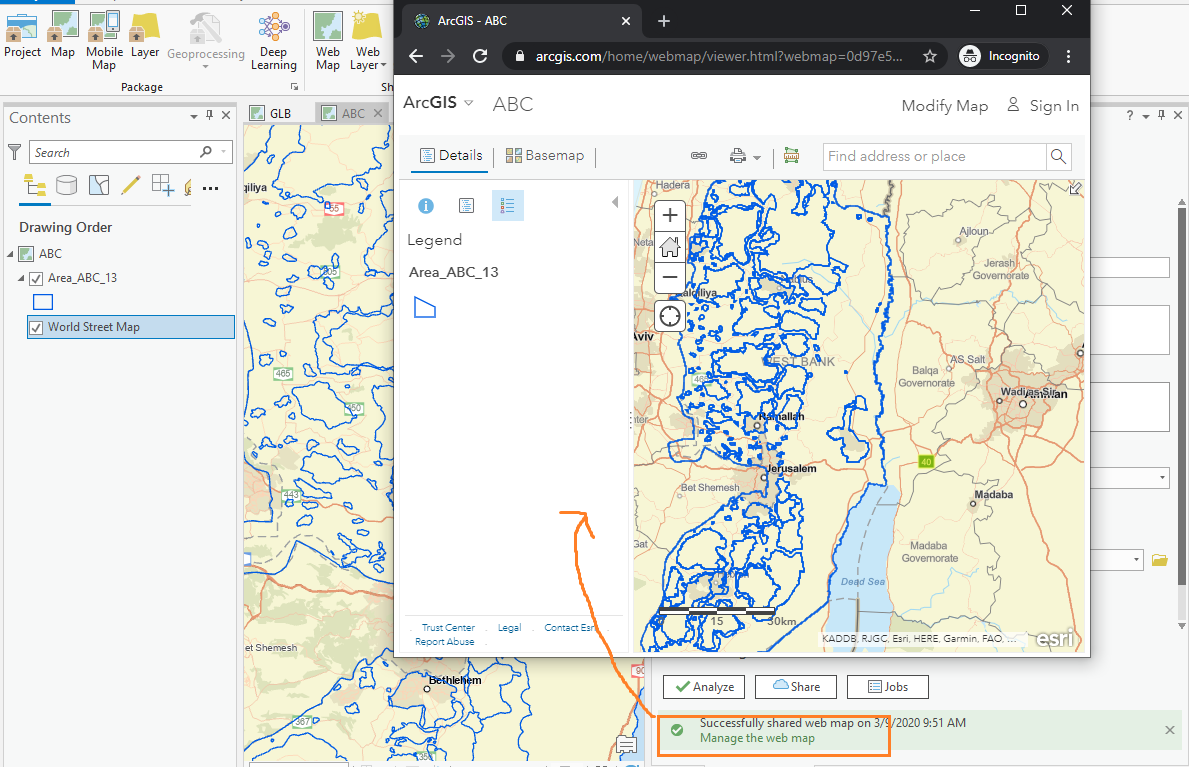Open the folder browse icon in share pane

click(x=1159, y=560)
